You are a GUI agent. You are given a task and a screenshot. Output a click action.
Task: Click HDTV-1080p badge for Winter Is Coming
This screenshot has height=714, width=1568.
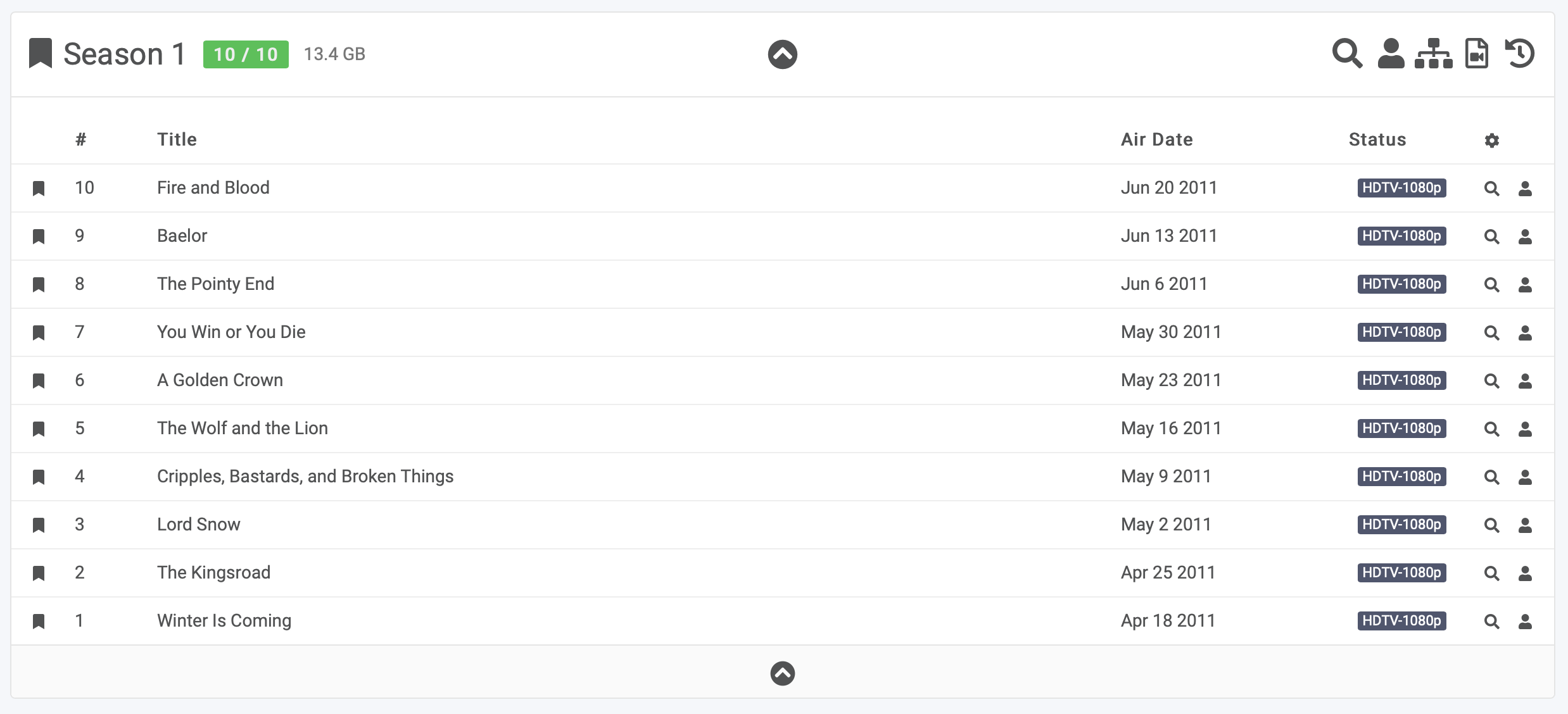click(1402, 621)
